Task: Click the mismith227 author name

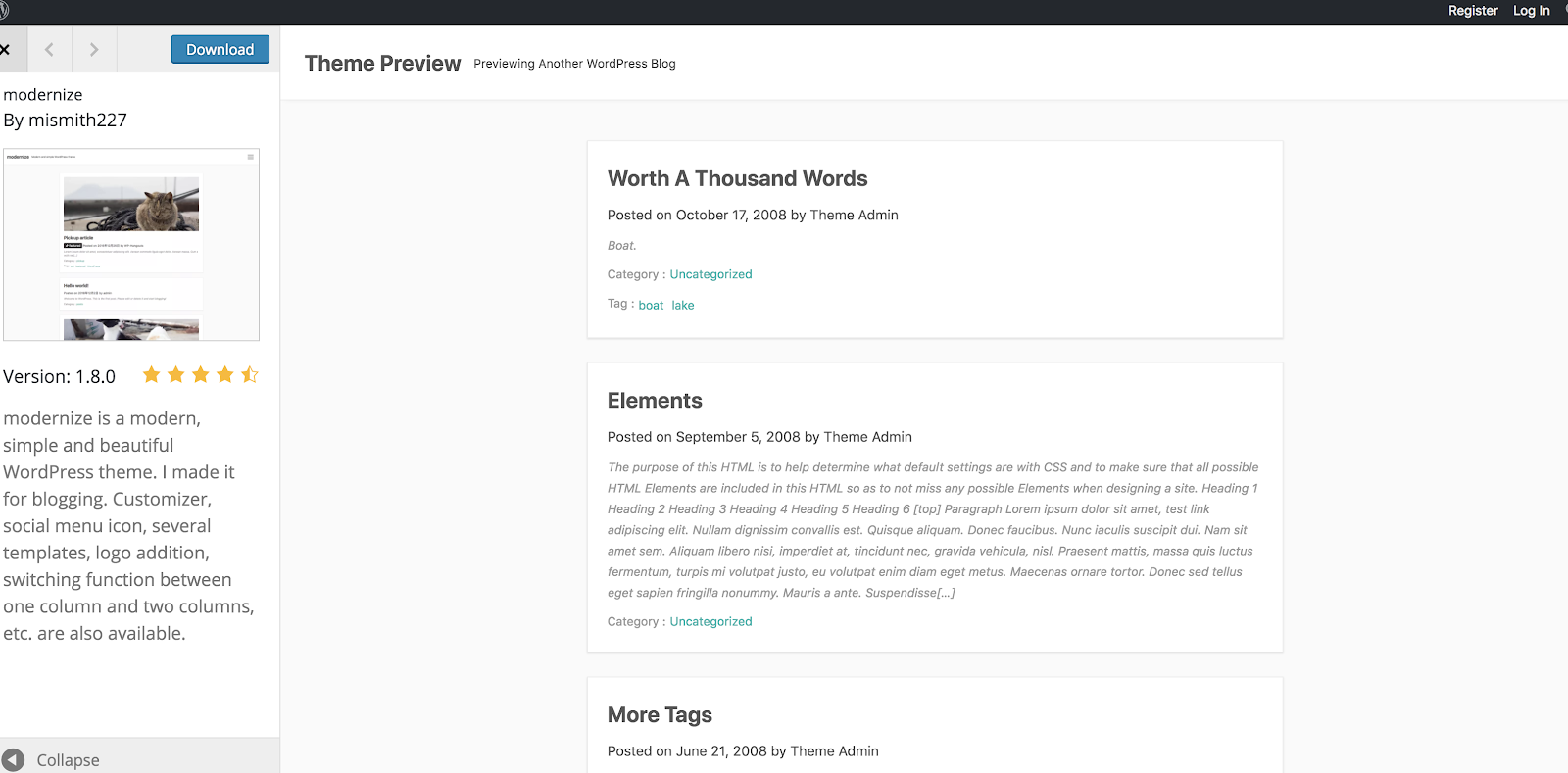Action: click(77, 121)
